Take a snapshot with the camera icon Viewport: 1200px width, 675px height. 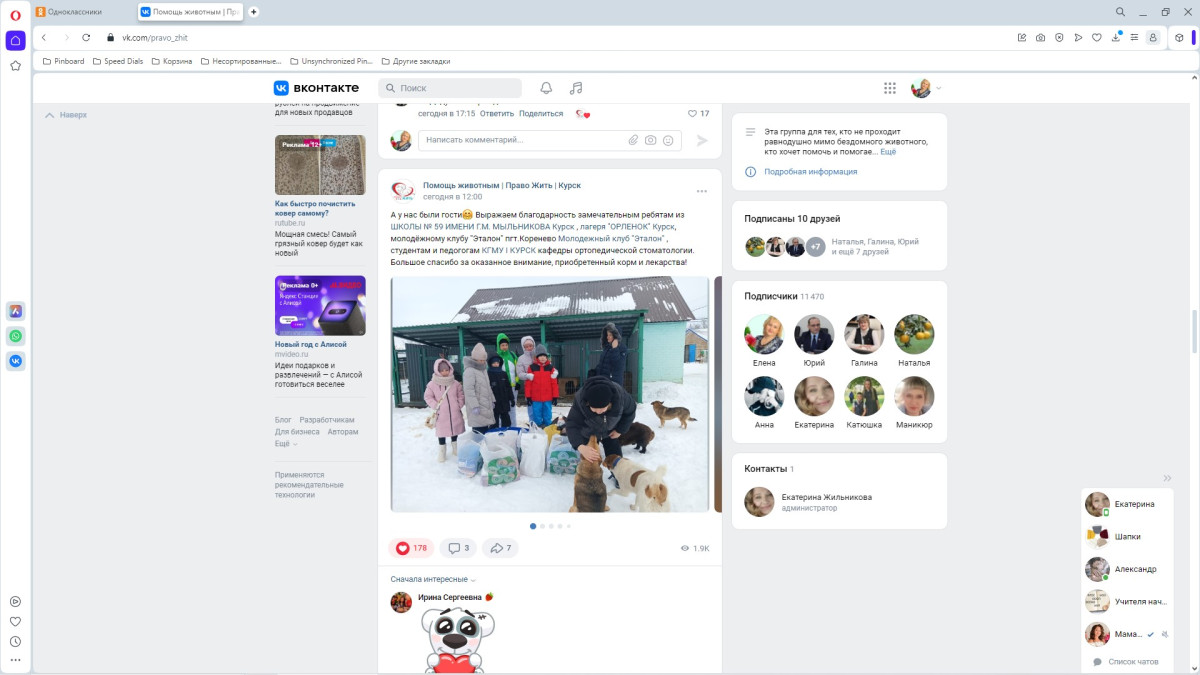click(x=1041, y=37)
